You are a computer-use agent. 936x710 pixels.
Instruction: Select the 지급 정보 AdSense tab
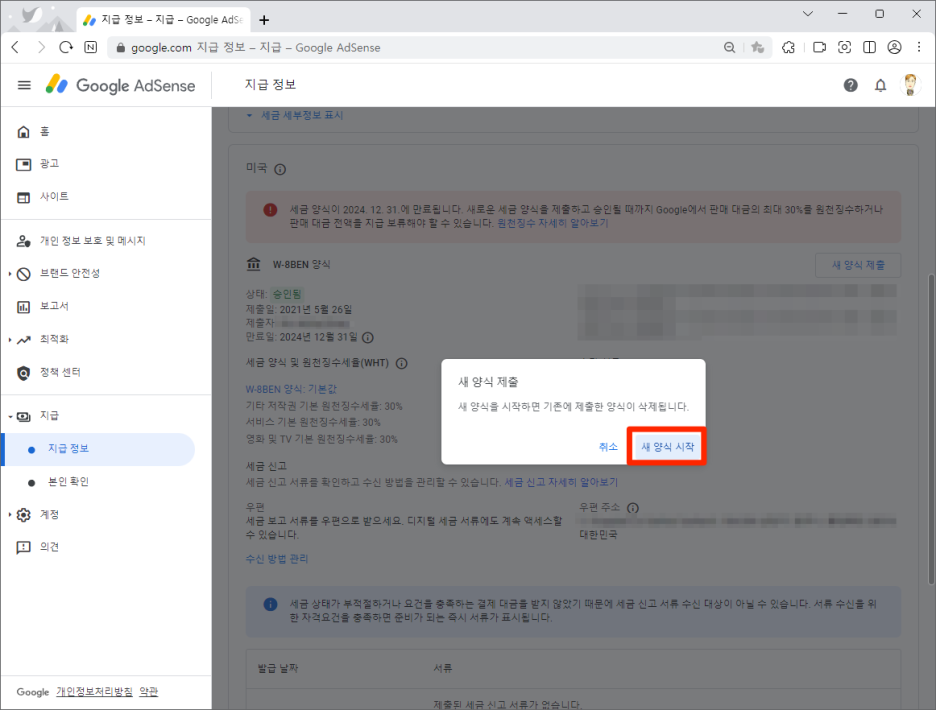162,20
